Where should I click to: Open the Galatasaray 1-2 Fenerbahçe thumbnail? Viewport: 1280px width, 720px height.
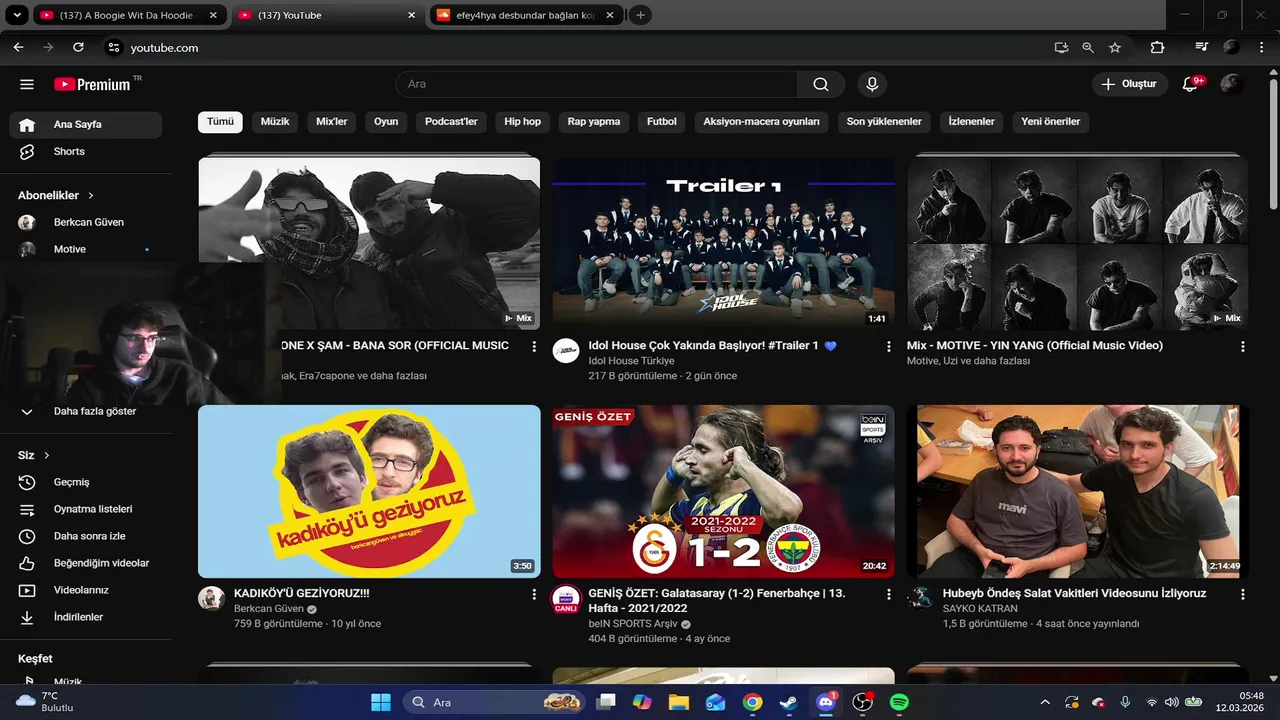click(723, 491)
